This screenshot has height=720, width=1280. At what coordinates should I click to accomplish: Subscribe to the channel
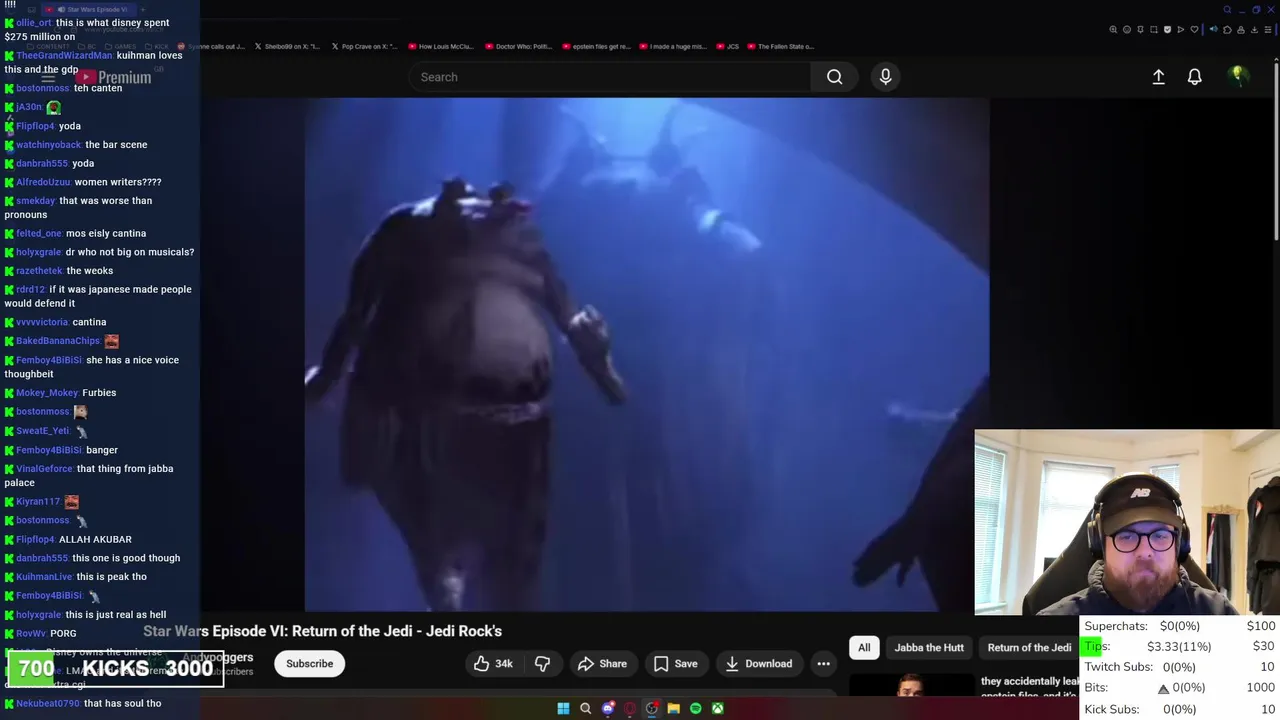tap(309, 664)
